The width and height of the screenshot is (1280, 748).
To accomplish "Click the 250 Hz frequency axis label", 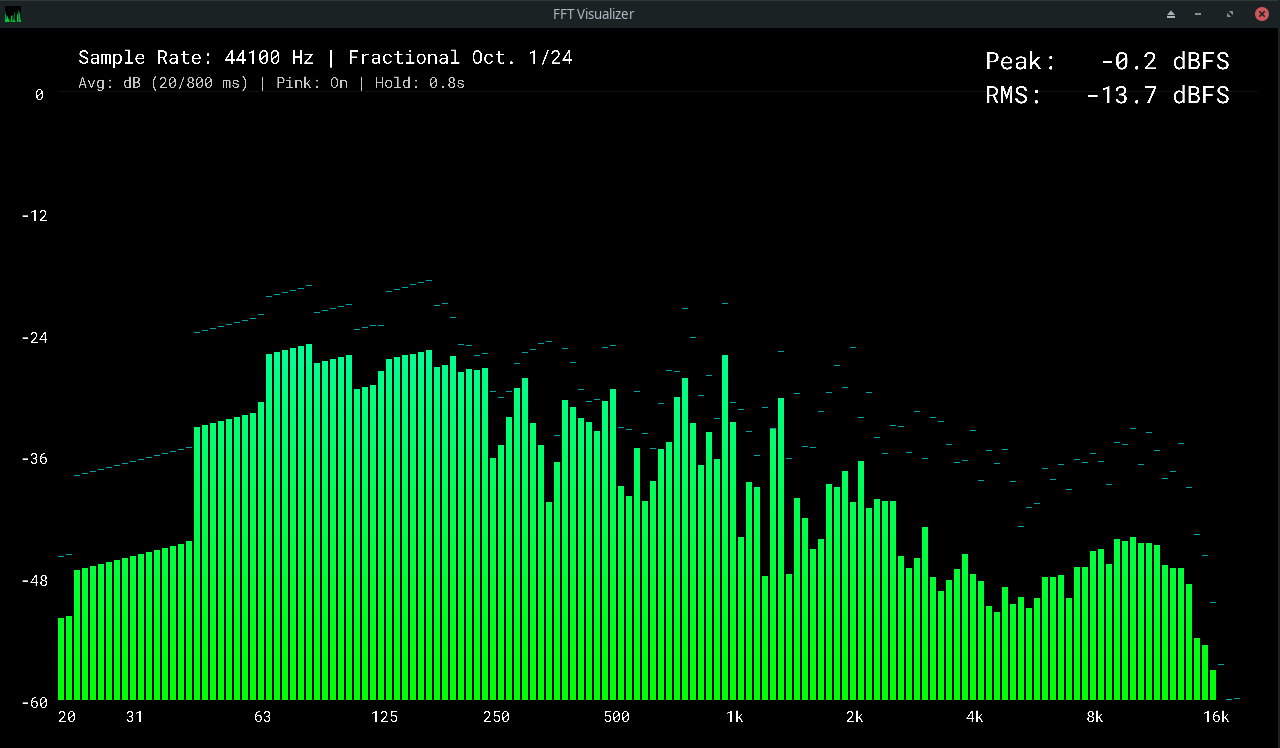I will click(x=495, y=717).
